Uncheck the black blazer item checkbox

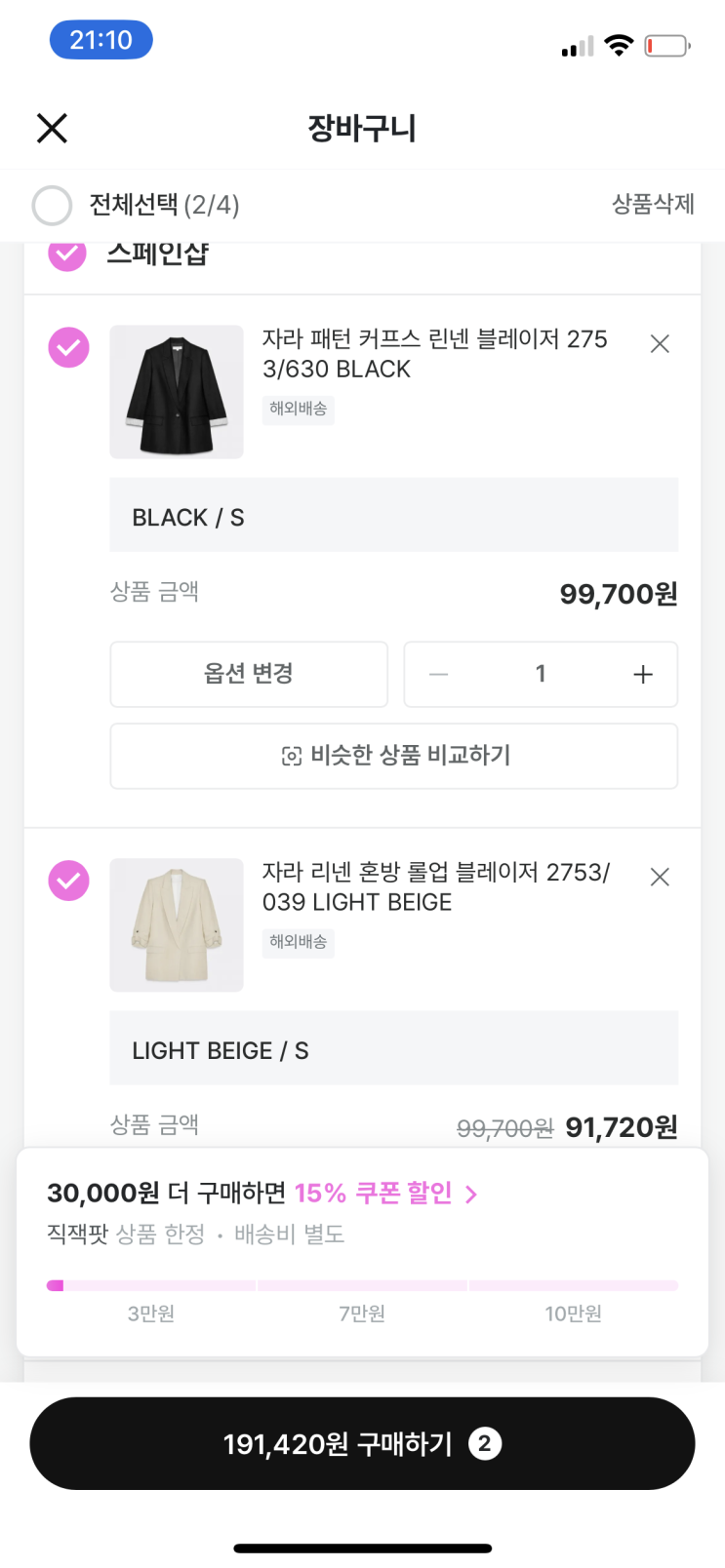(68, 347)
